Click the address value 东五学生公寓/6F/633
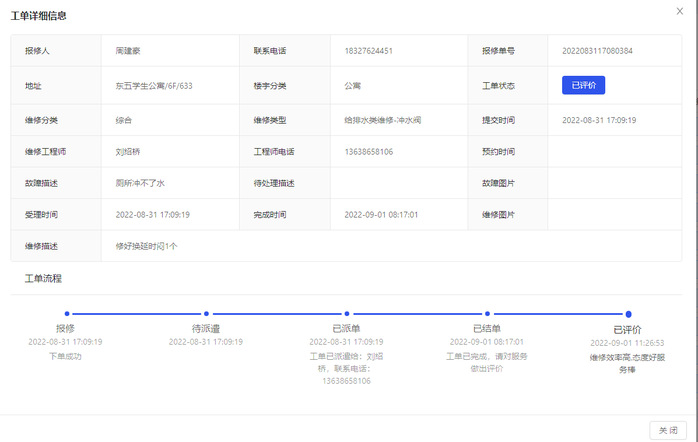The width and height of the screenshot is (698, 442). (x=154, y=86)
